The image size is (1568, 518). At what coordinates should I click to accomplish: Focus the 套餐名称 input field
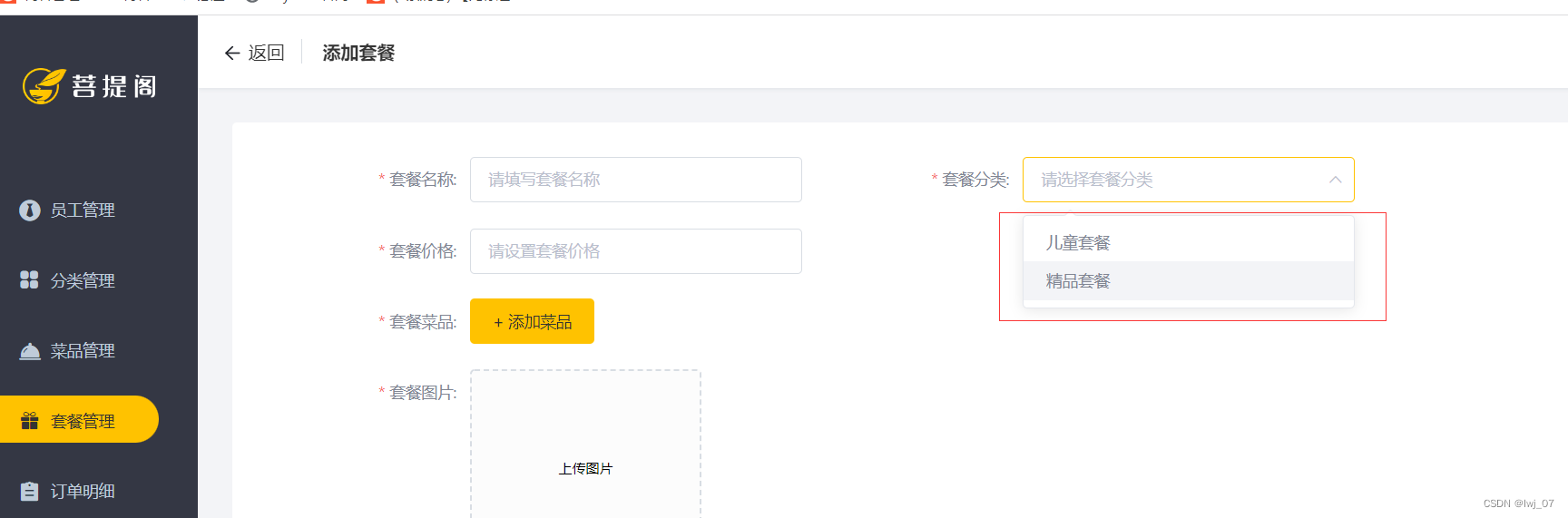pos(636,180)
